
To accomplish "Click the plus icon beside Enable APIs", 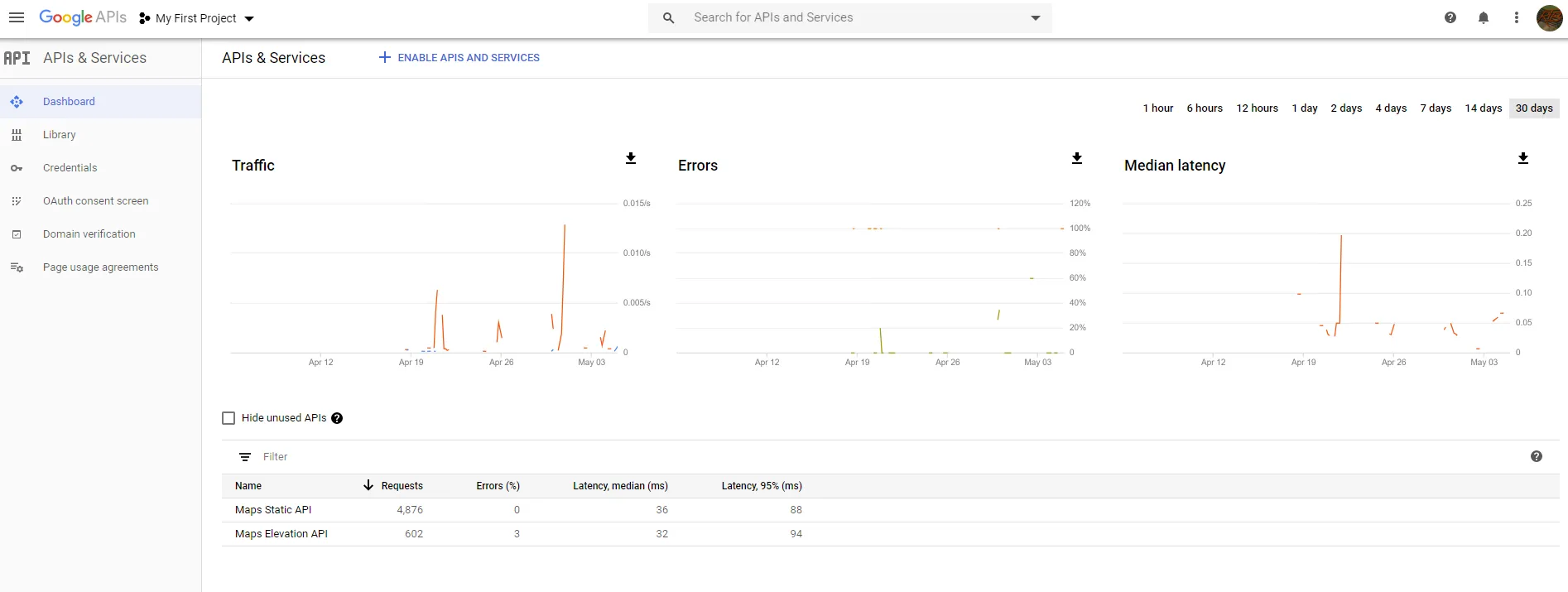I will 384,58.
